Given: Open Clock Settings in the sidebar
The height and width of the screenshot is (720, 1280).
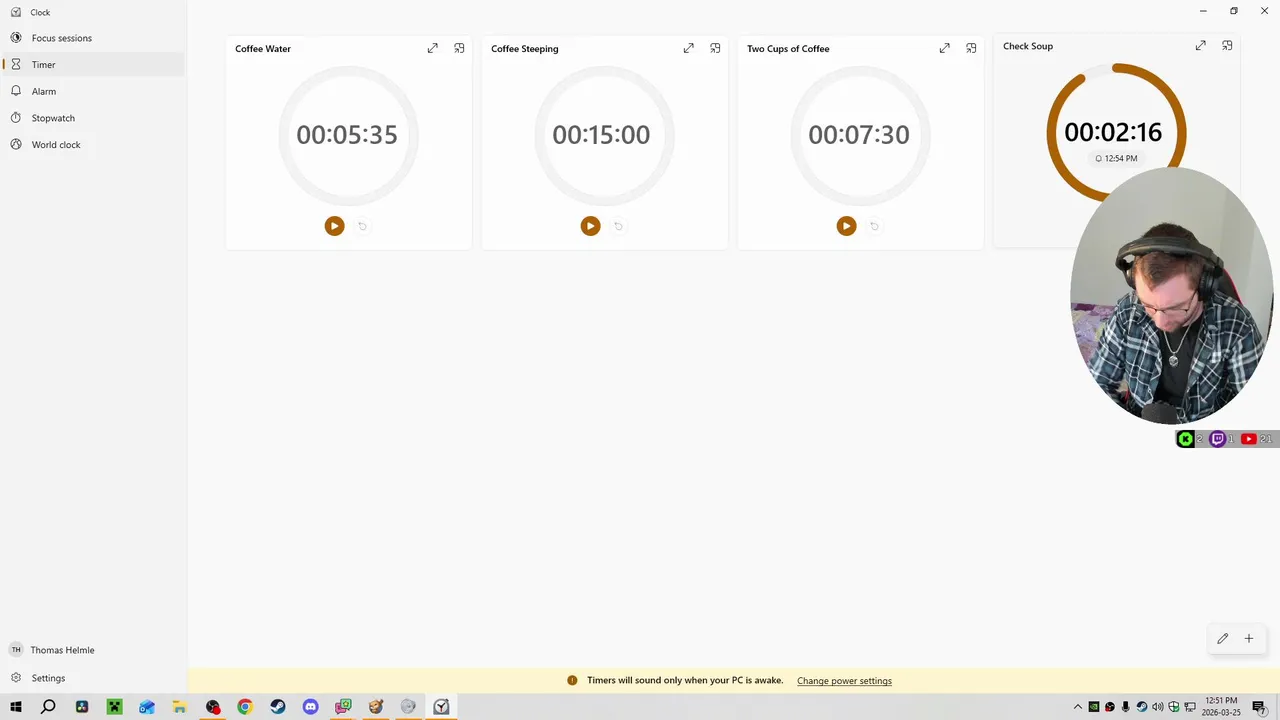Looking at the screenshot, I should tap(93, 678).
